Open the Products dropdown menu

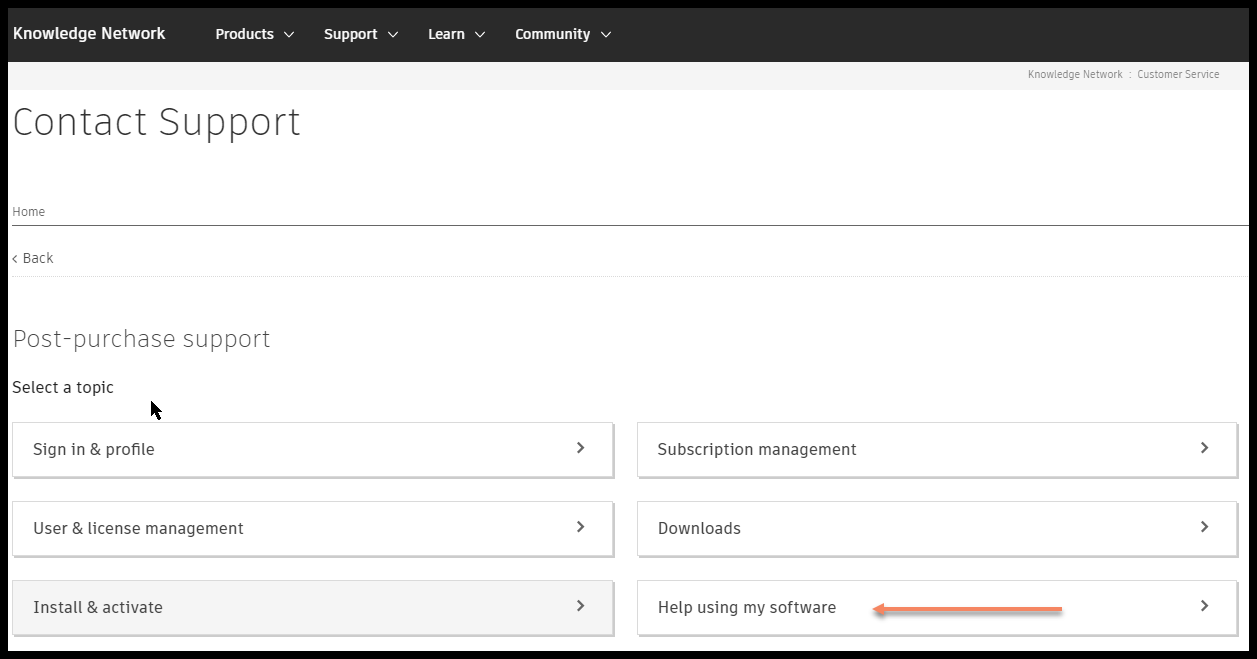coord(254,33)
